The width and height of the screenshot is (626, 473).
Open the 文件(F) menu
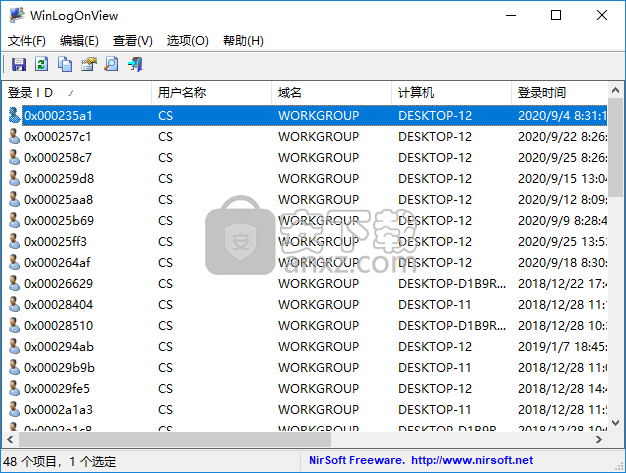[27, 41]
